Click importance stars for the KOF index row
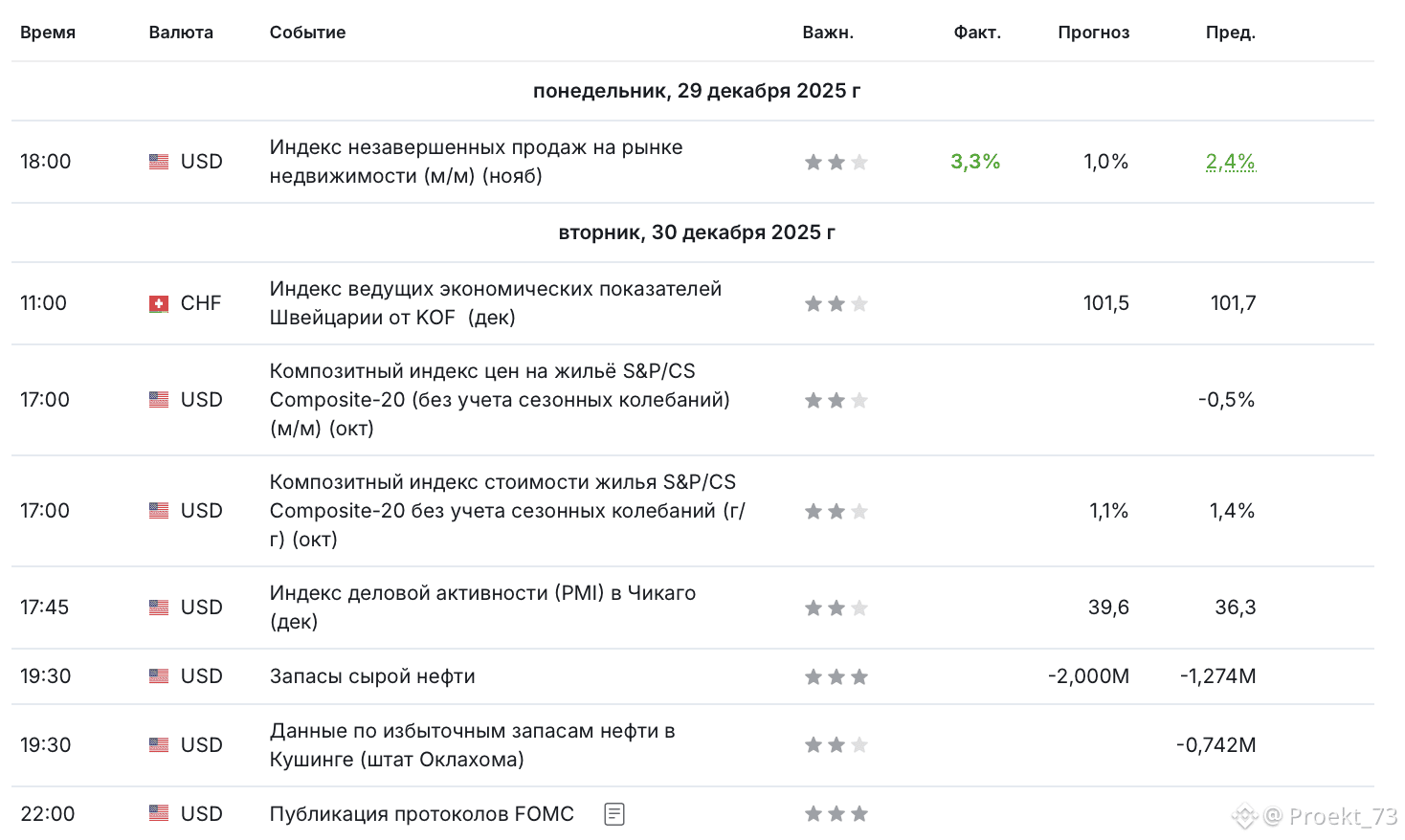Screen dimensions: 1405x840 point(836,304)
